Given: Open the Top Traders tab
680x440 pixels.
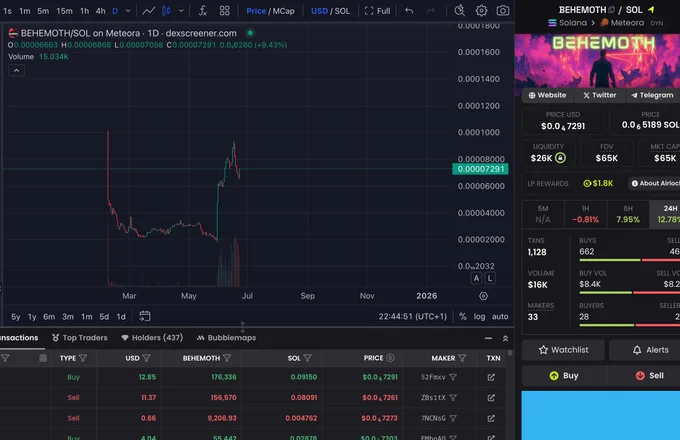Looking at the screenshot, I should pos(80,338).
